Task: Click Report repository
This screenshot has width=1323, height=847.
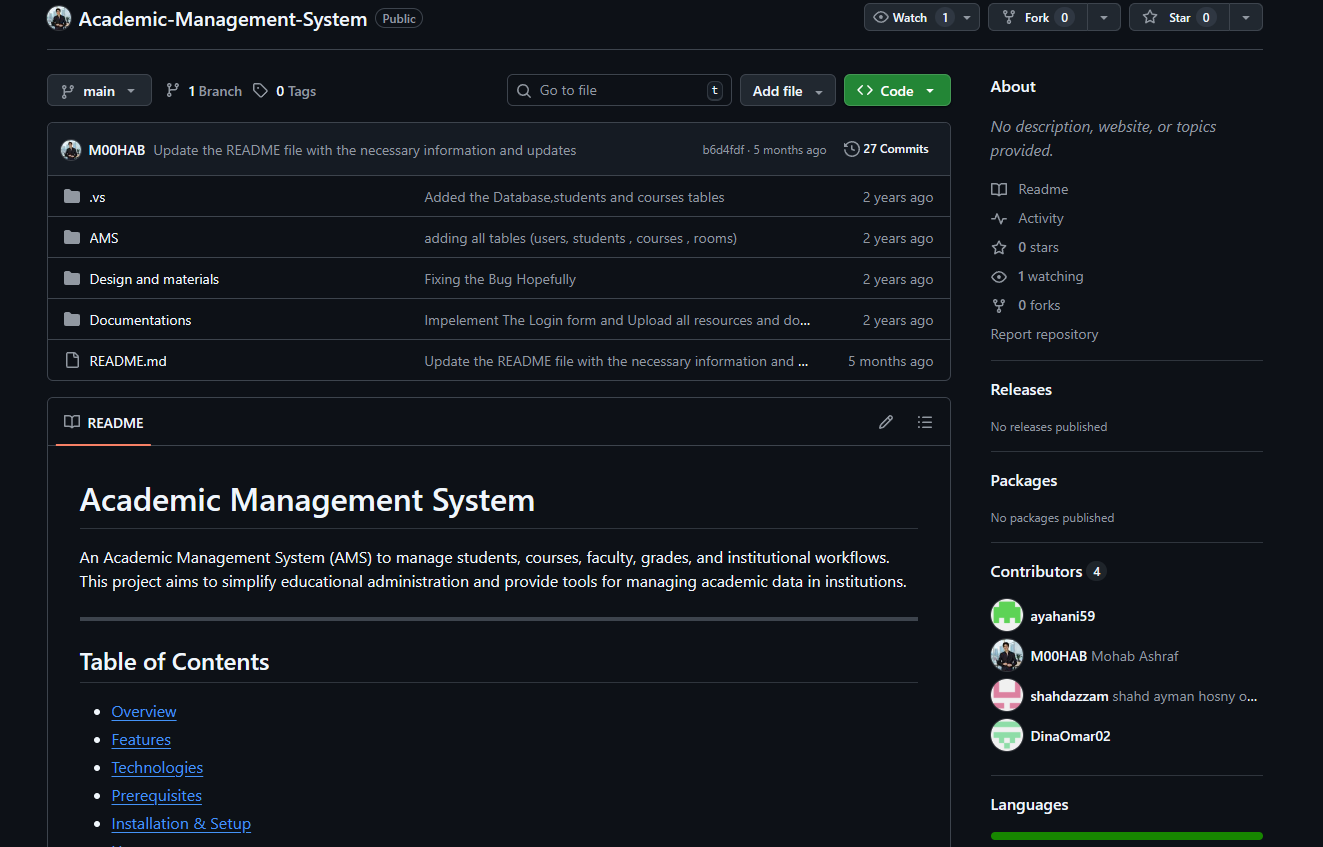Action: tap(1044, 334)
